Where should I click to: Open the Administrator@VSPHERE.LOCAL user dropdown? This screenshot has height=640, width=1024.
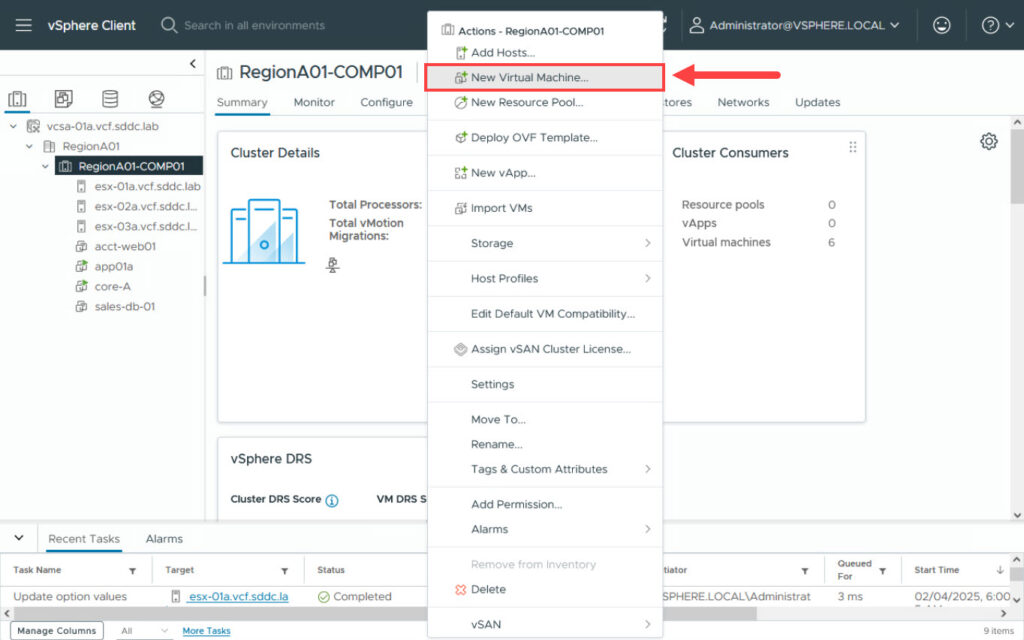(x=795, y=25)
